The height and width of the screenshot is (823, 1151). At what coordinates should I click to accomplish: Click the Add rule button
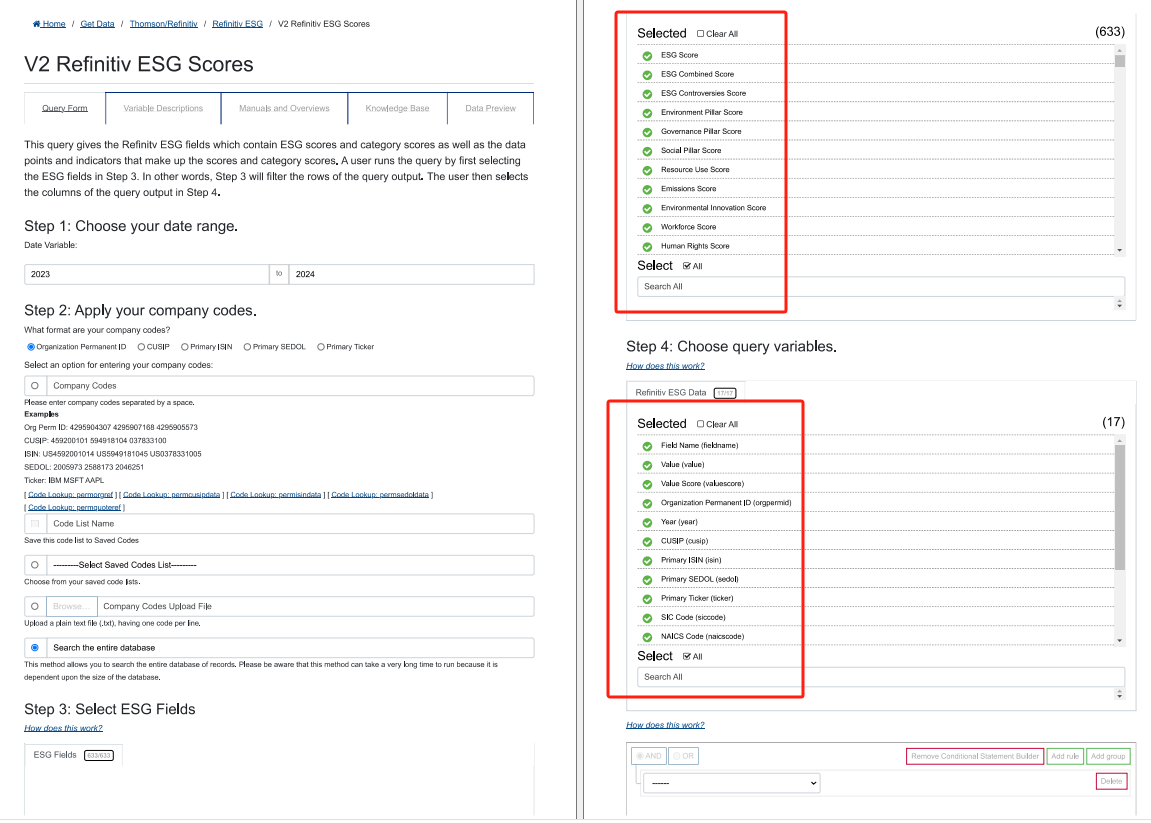[x=1064, y=756]
